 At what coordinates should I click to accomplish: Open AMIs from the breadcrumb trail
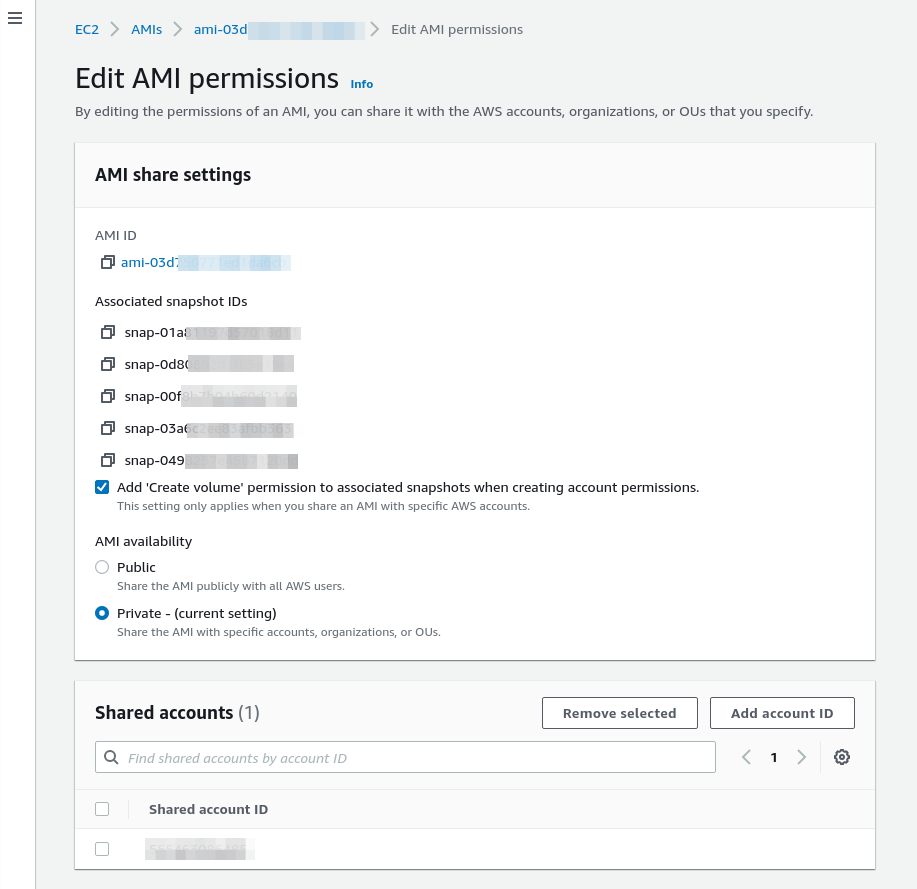pos(146,30)
